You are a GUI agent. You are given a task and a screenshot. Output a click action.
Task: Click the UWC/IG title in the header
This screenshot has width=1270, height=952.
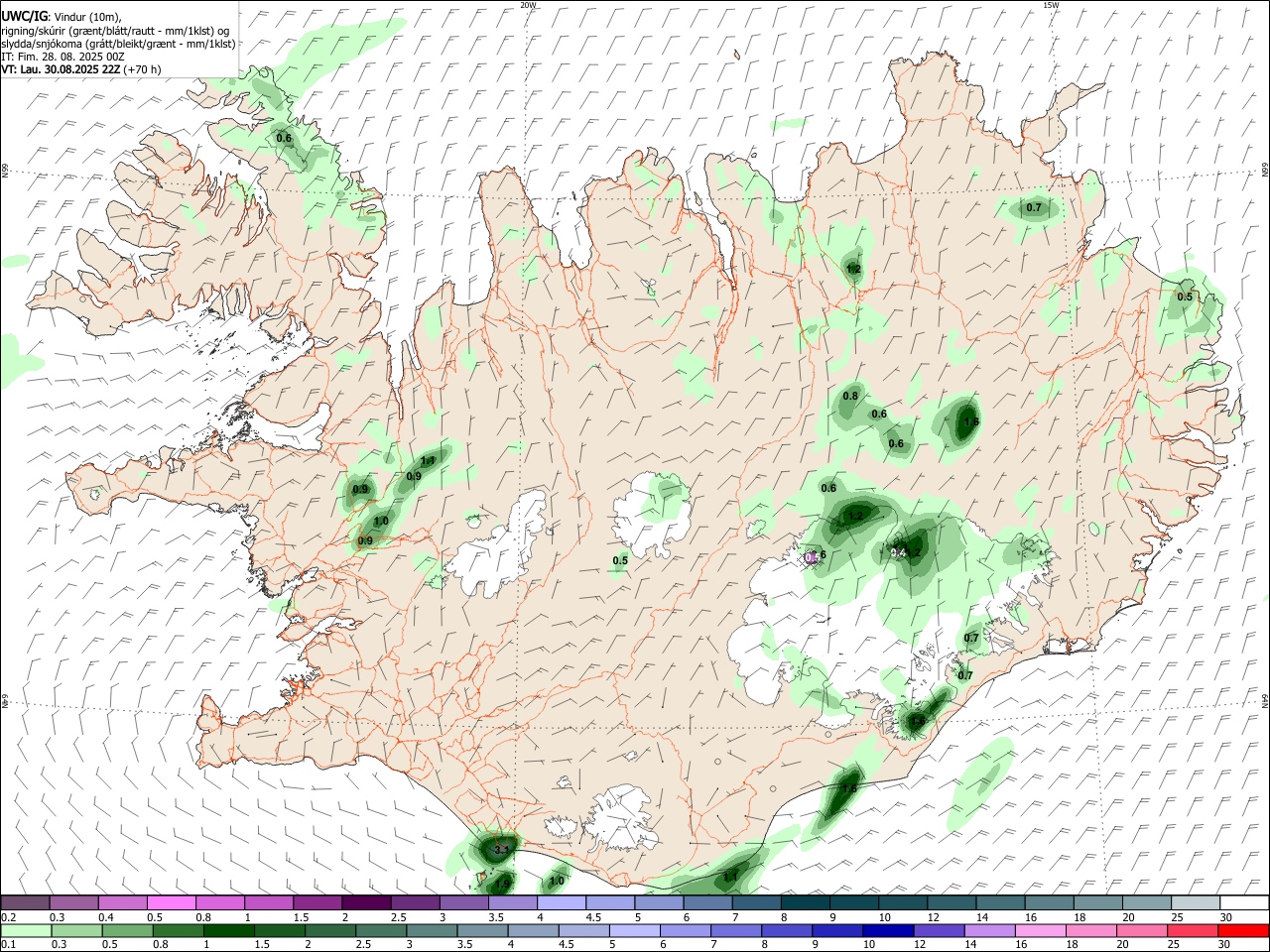click(23, 16)
